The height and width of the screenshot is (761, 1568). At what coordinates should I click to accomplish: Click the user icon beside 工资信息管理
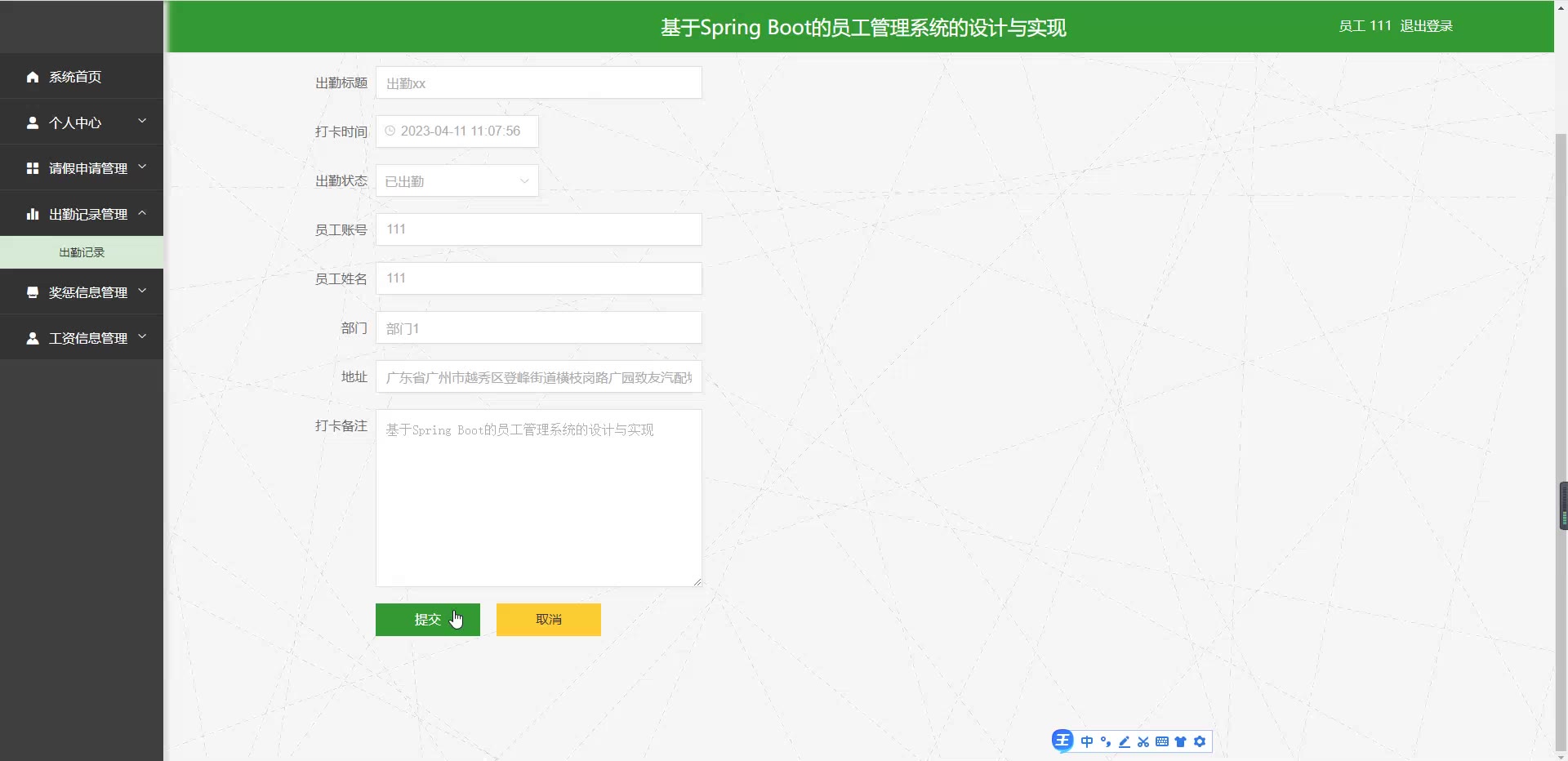(x=33, y=338)
